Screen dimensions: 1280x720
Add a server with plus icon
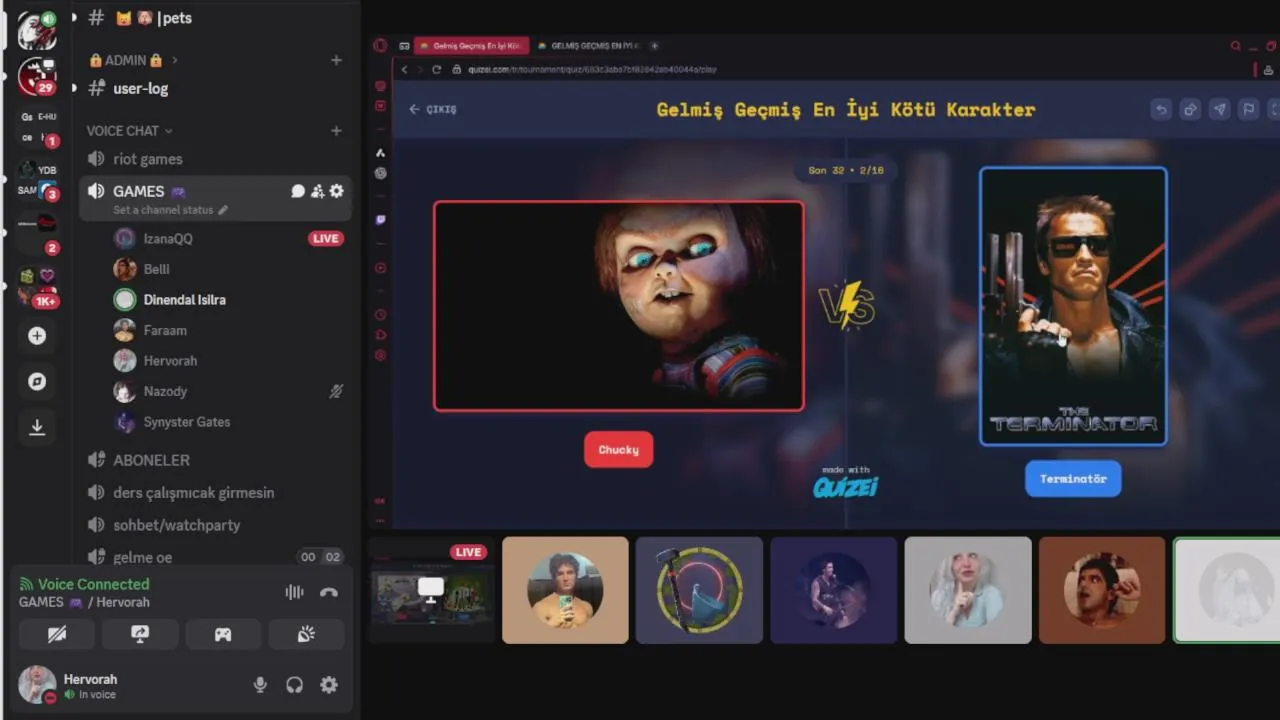pyautogui.click(x=37, y=336)
